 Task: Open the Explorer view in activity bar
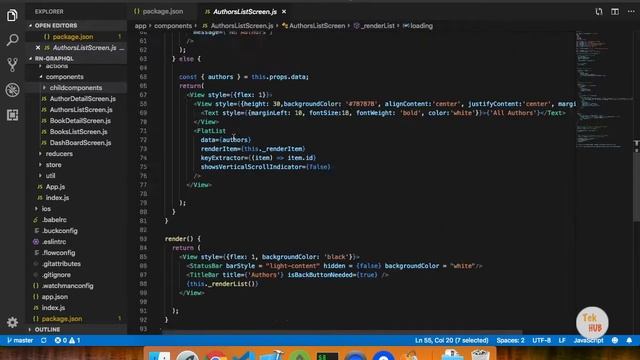point(12,16)
